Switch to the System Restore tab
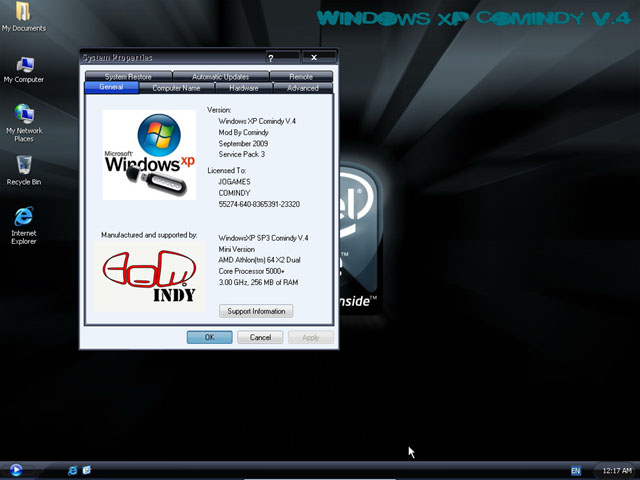 (128, 76)
